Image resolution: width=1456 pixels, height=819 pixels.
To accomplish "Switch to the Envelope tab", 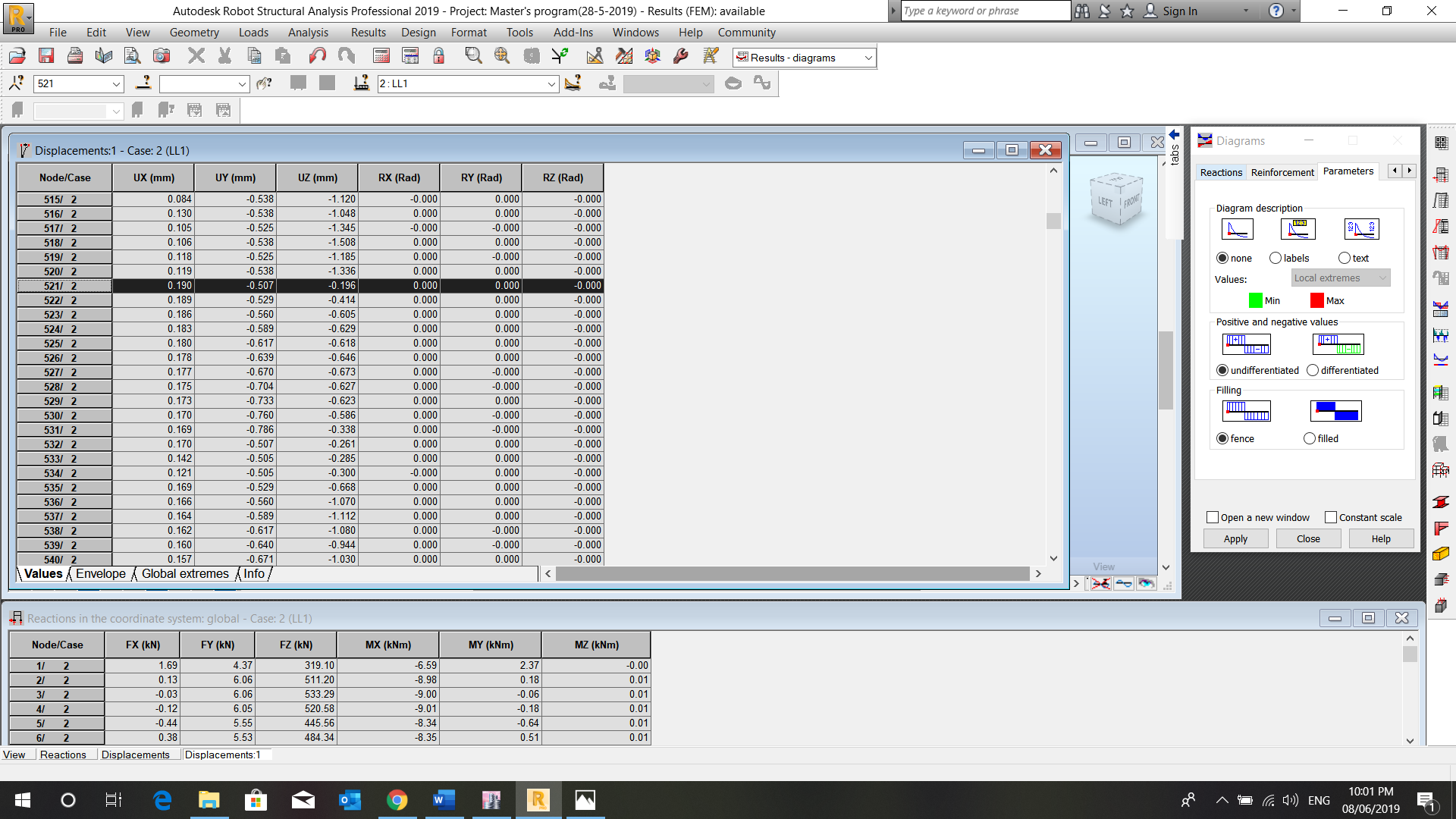I will [x=101, y=574].
